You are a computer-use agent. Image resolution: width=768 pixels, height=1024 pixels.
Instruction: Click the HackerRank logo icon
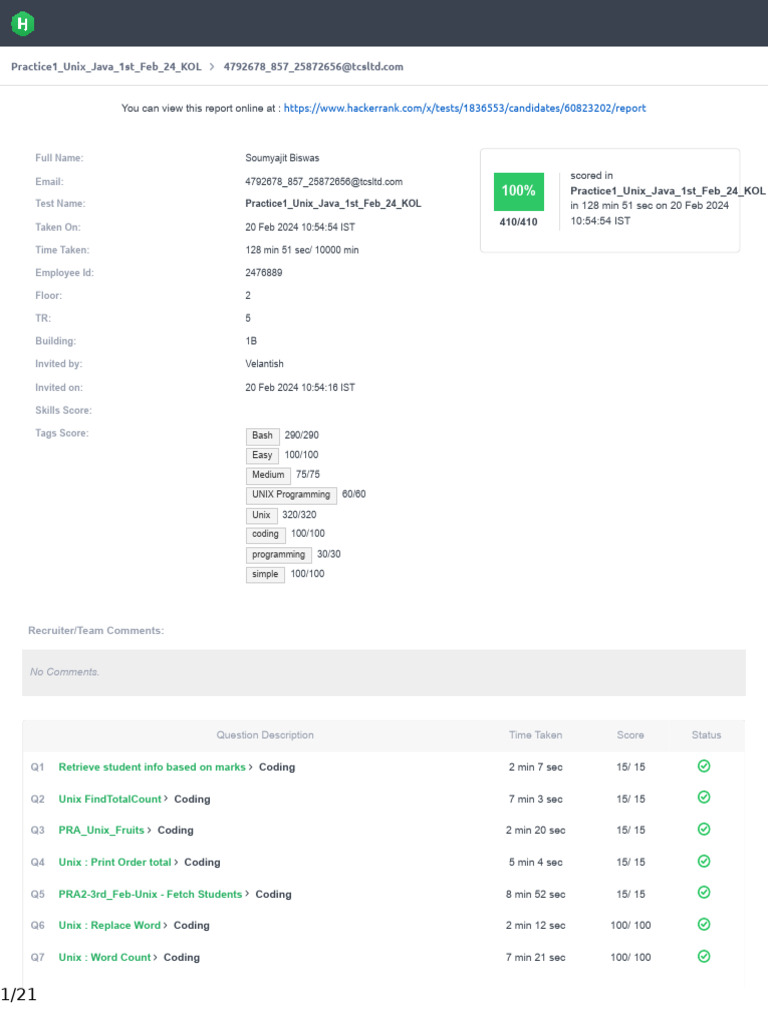pos(22,24)
